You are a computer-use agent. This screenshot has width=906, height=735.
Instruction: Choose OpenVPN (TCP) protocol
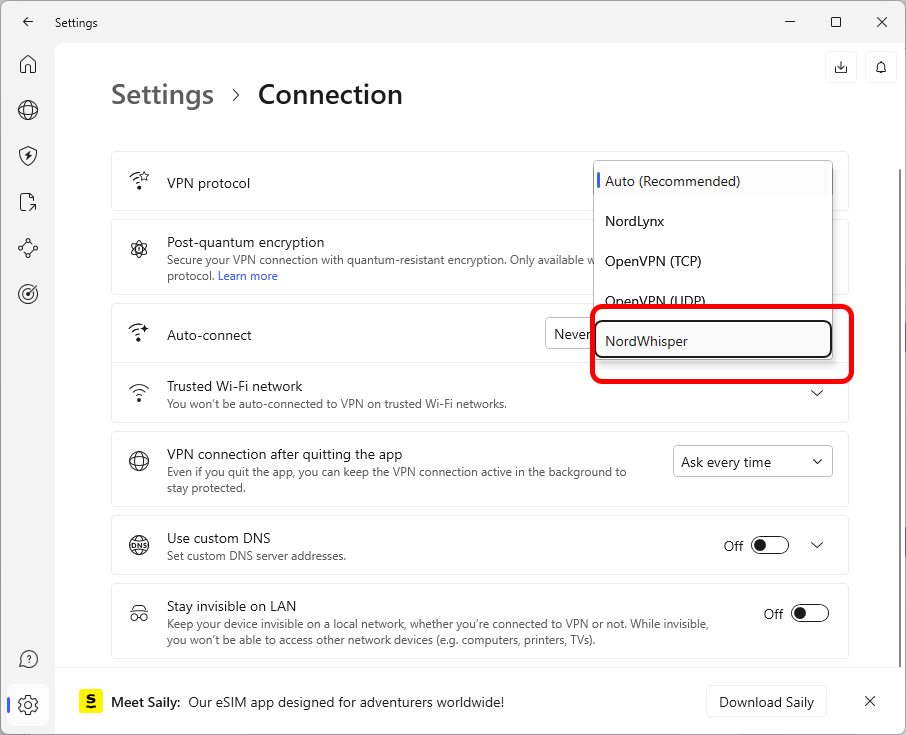pyautogui.click(x=713, y=261)
